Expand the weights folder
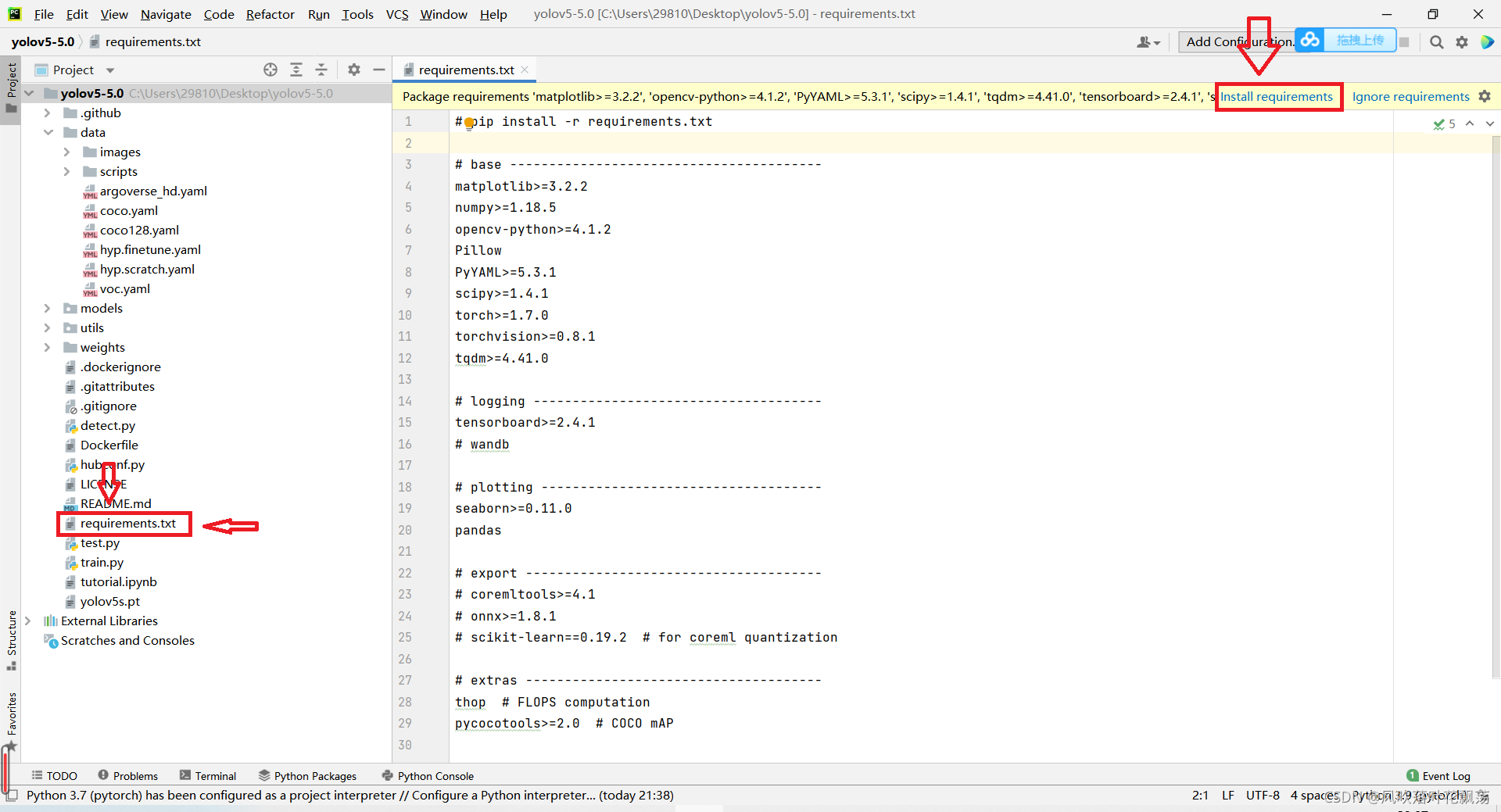This screenshot has height=812, width=1501. pyautogui.click(x=48, y=347)
